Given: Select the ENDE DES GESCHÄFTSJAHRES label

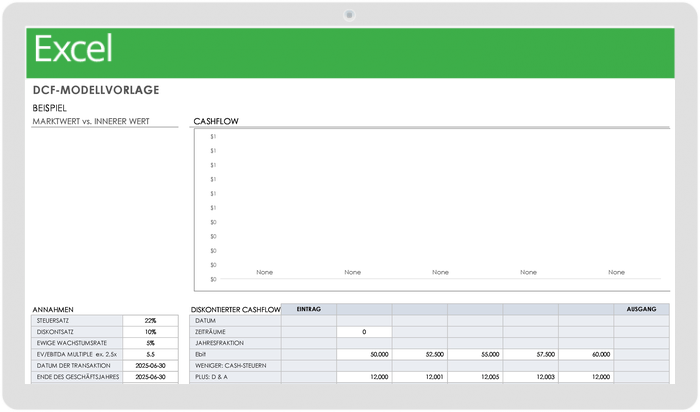Looking at the screenshot, I should (x=77, y=377).
